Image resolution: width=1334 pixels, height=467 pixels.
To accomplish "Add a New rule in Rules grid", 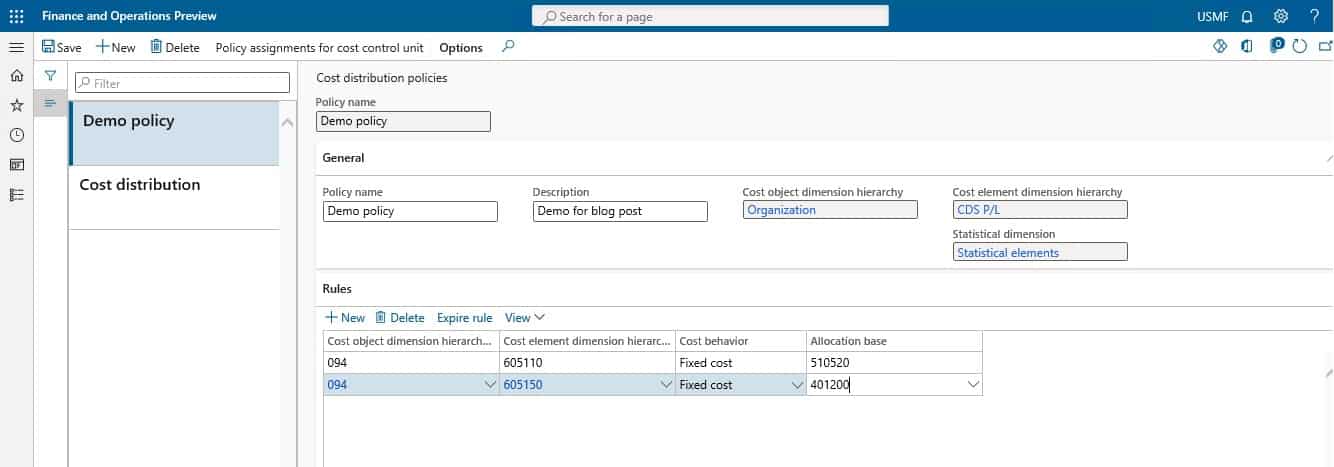I will 345,317.
